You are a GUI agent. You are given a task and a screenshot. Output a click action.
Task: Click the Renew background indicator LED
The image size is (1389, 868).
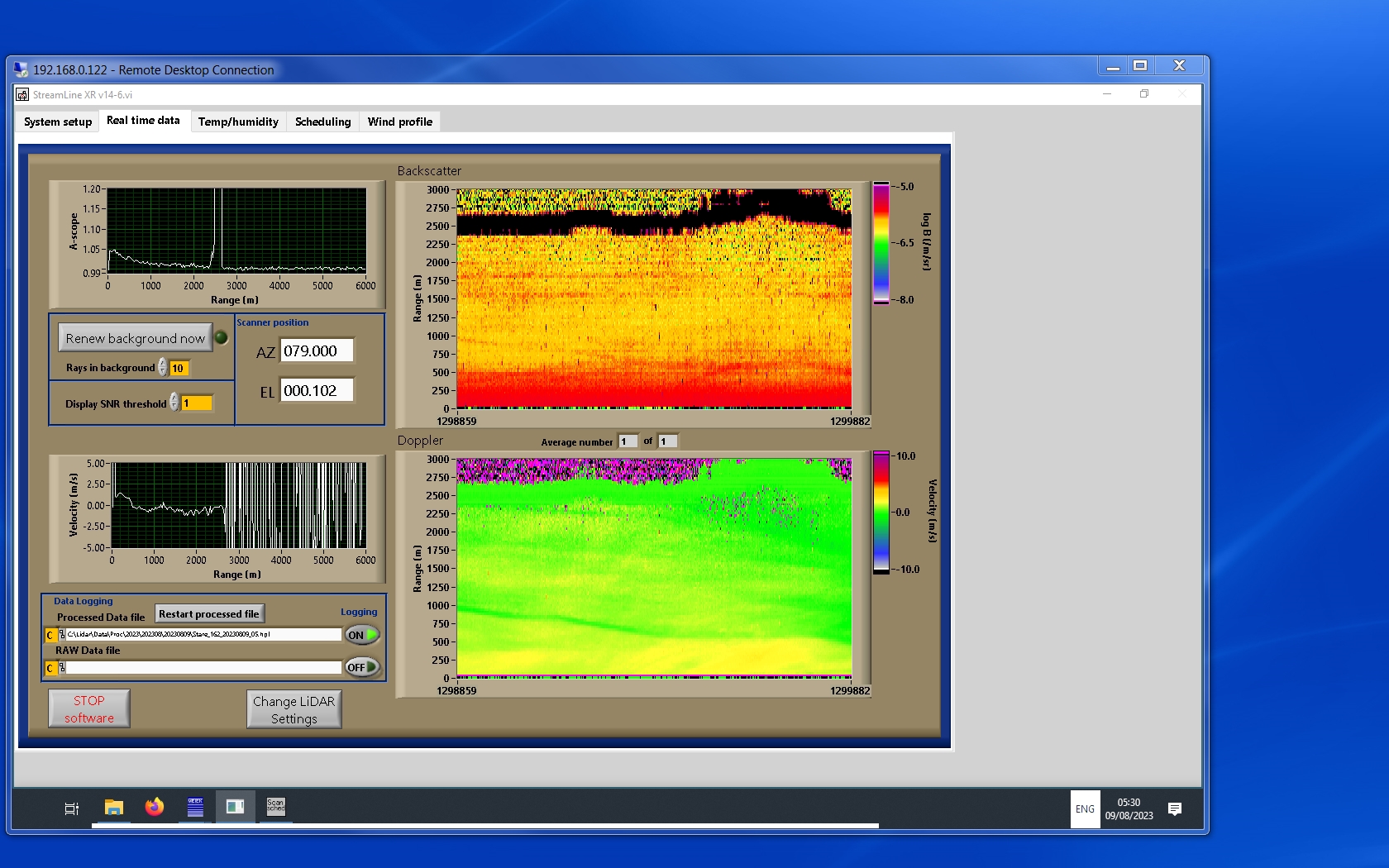point(221,337)
